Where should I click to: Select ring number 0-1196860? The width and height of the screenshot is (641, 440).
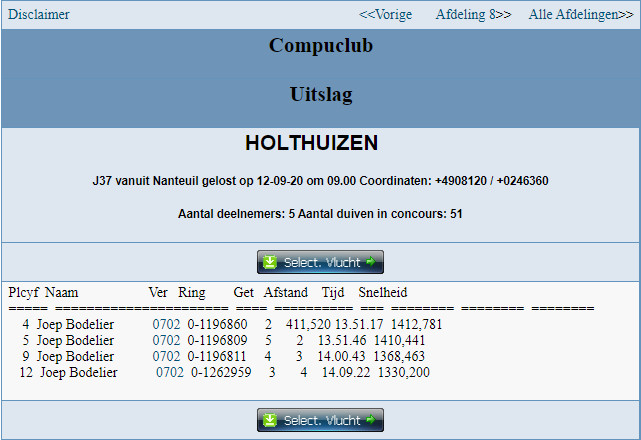[x=217, y=324]
